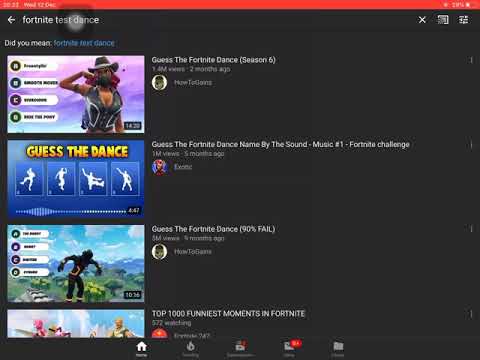Click the 'fortnite test dance' search field
The image size is (480, 360).
point(61,20)
